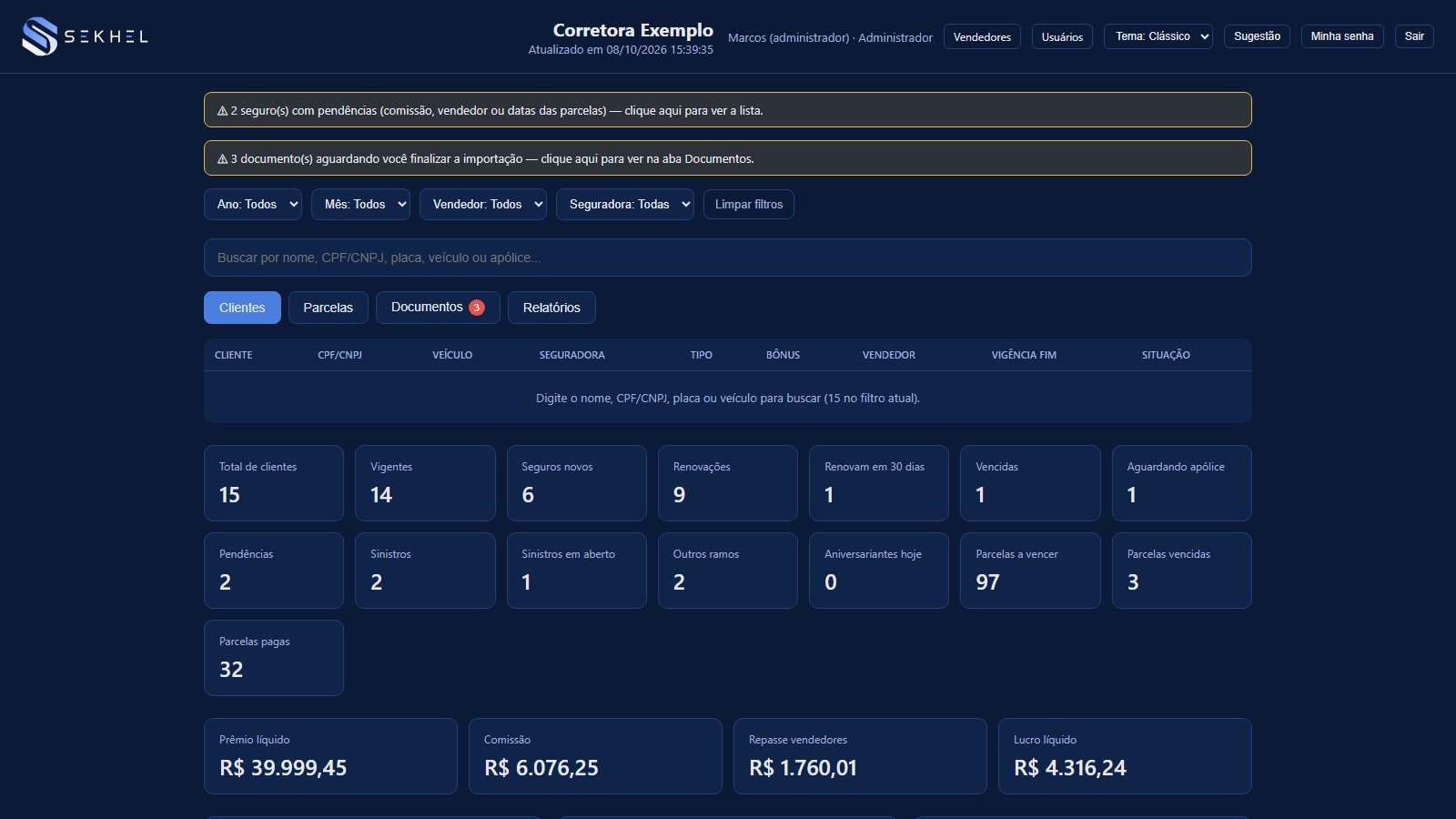Open the seguros com pendências warning banner
This screenshot has width=1456, height=819.
click(728, 110)
